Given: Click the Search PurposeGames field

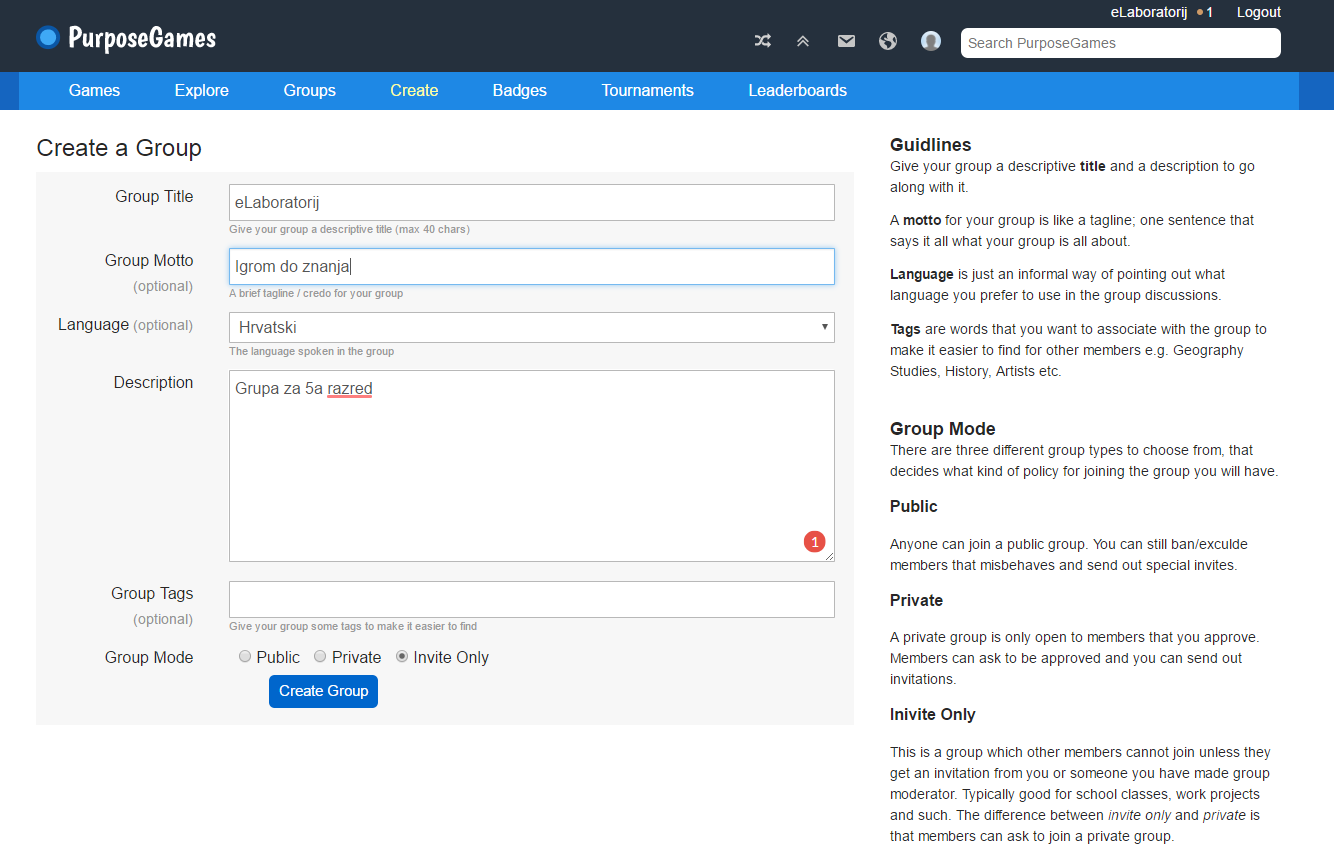Looking at the screenshot, I should [1120, 43].
